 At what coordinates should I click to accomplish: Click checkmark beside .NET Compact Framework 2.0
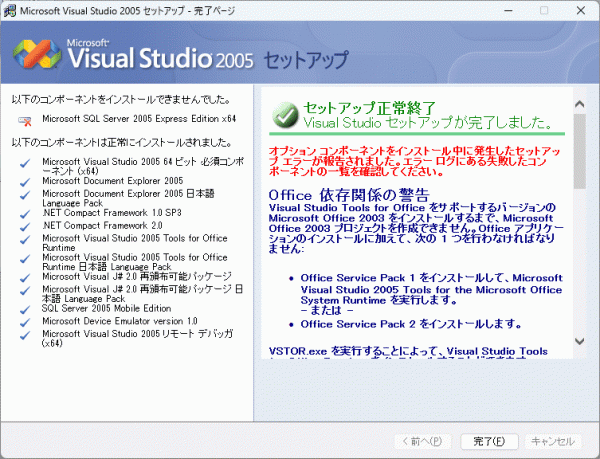25,227
